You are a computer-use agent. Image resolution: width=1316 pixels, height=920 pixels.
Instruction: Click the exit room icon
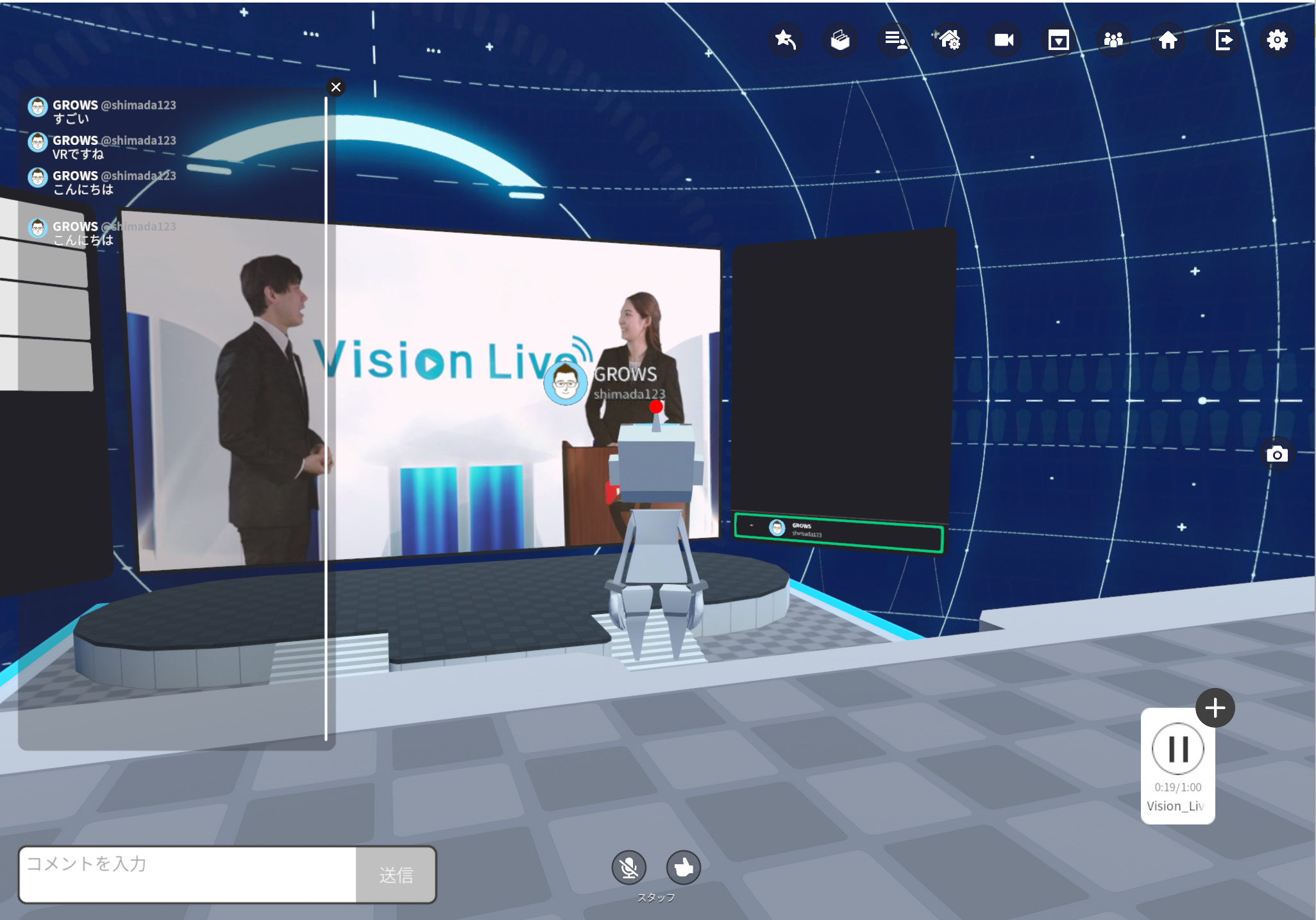pyautogui.click(x=1223, y=40)
